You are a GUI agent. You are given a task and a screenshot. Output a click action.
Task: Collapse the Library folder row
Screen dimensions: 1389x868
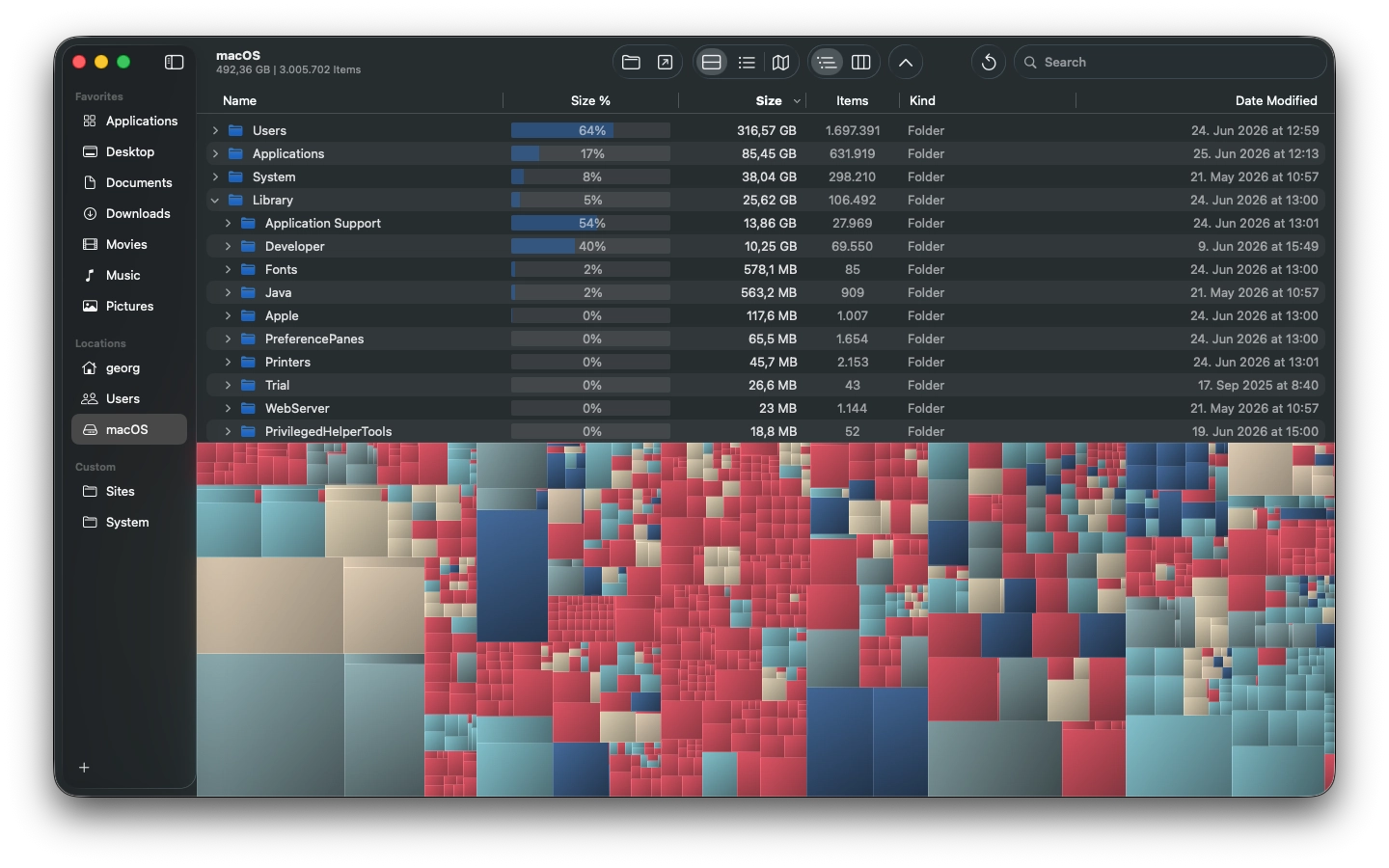coord(215,200)
